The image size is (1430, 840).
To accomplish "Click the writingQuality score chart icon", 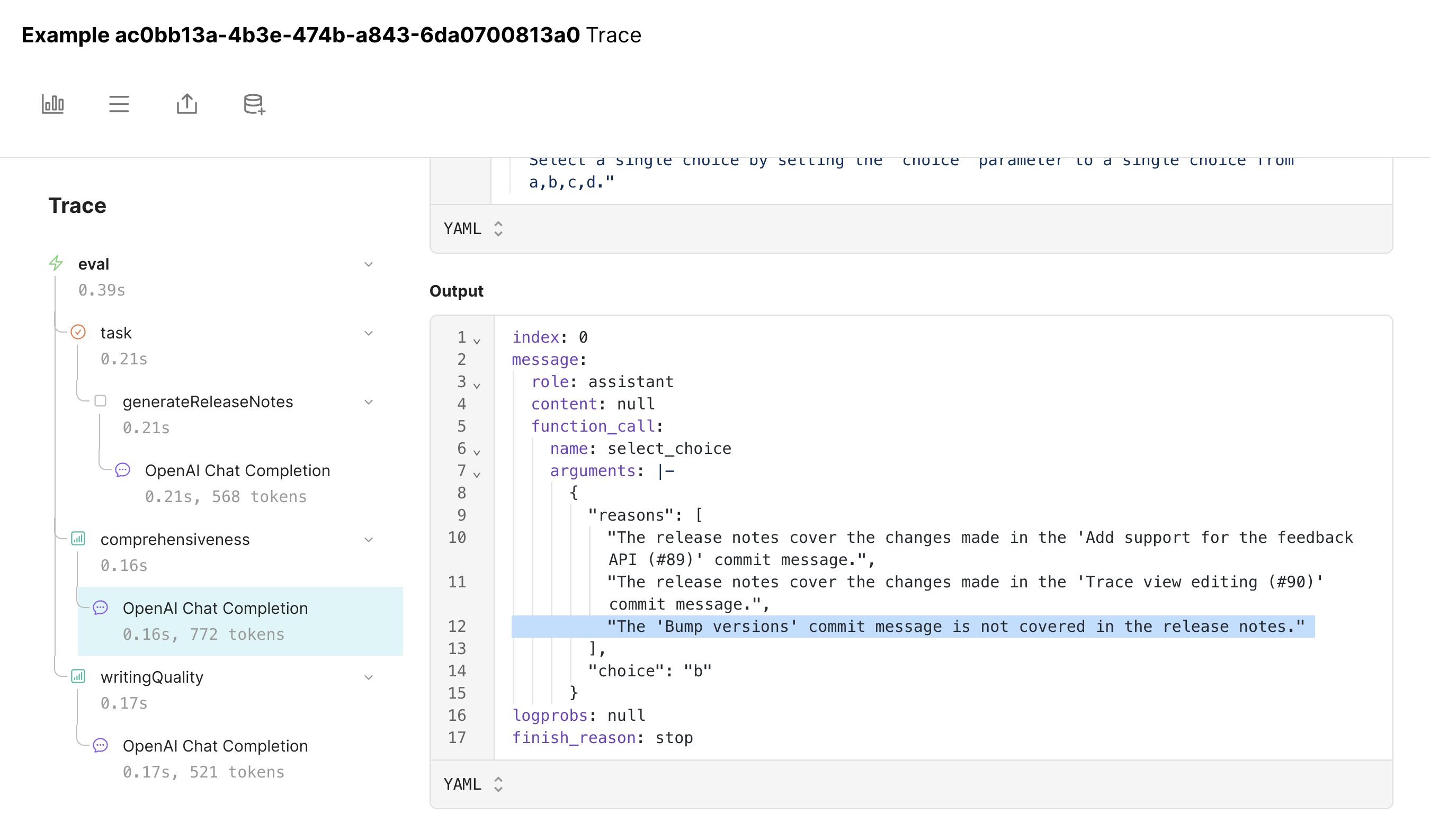I will [78, 676].
